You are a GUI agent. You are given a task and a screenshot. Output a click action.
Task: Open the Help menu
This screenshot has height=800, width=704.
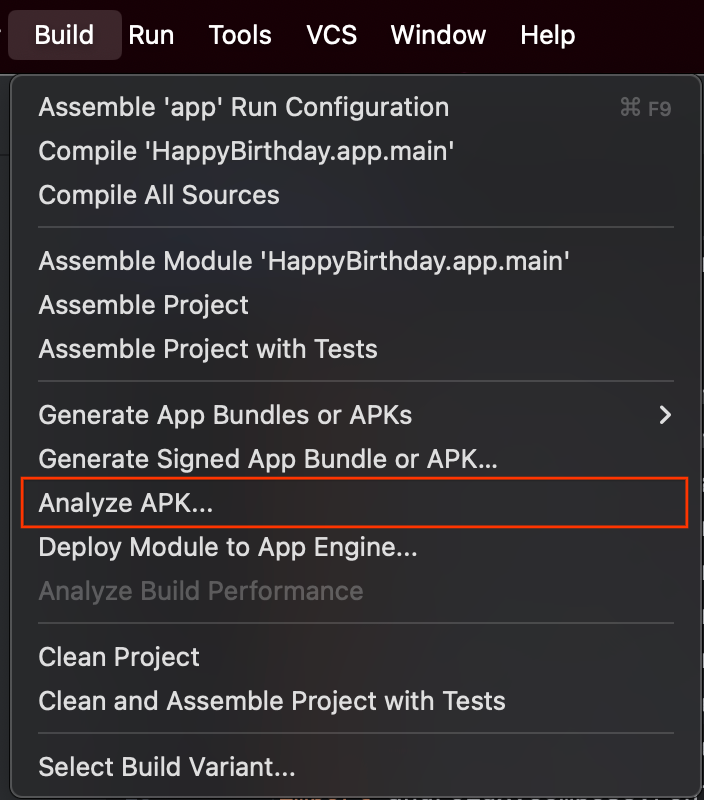pos(547,35)
